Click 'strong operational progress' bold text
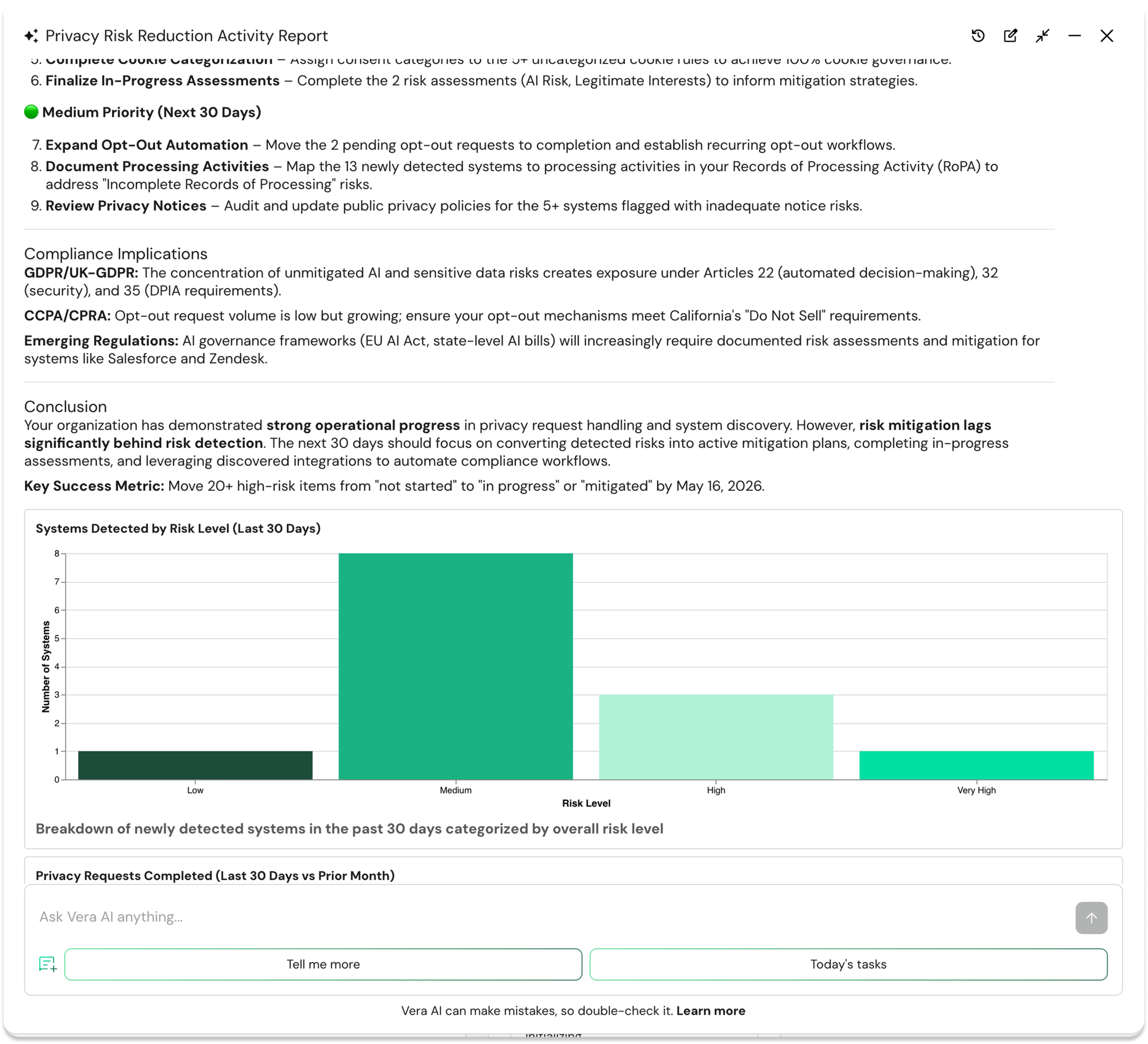The image size is (1148, 1044). click(363, 425)
